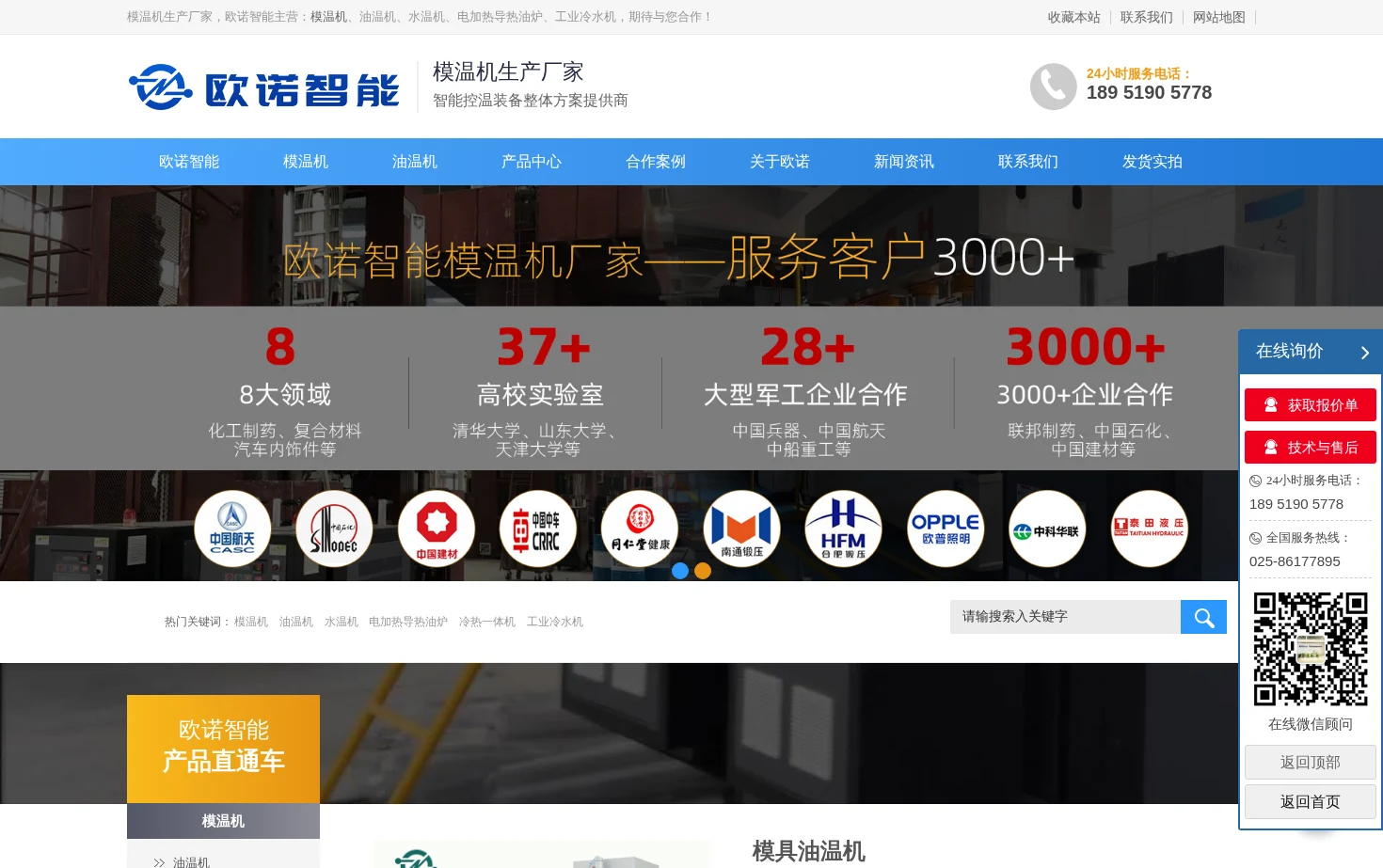Viewport: 1383px width, 868px height.
Task: Open the 联系我们 navigation bar item
Action: point(1028,162)
